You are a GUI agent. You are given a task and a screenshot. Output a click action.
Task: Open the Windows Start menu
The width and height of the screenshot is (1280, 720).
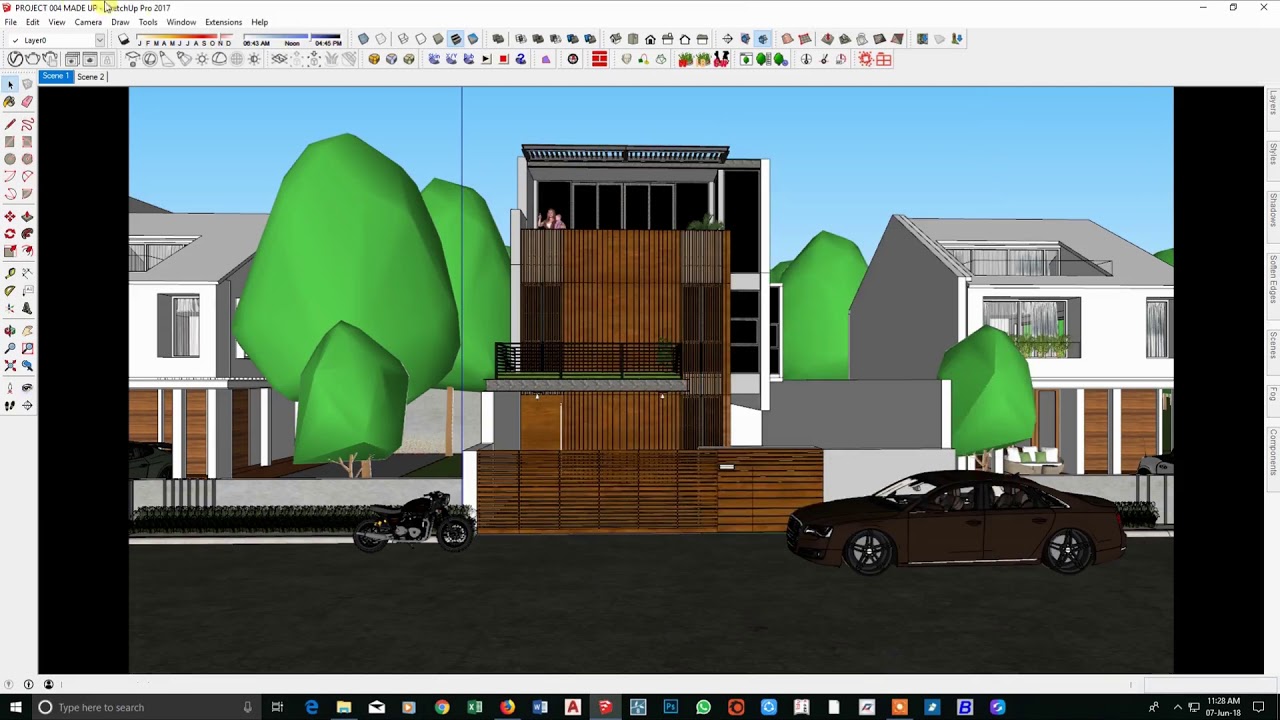15,707
